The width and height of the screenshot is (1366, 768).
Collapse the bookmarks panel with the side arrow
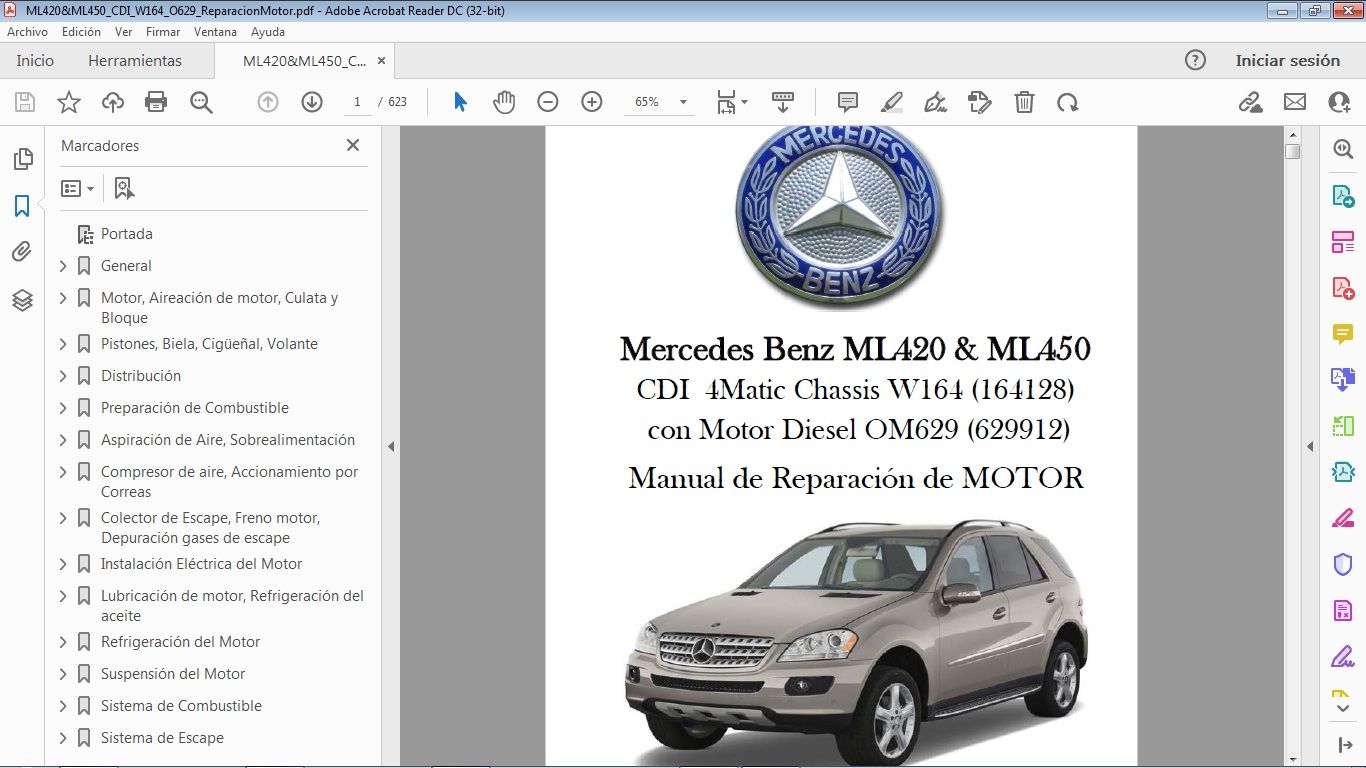pyautogui.click(x=391, y=447)
